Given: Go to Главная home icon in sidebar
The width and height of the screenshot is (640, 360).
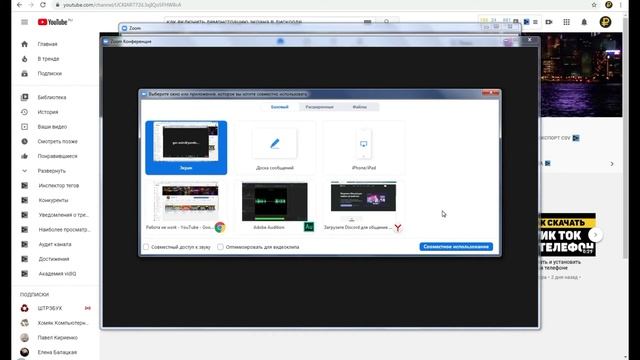Looking at the screenshot, I should pos(24,44).
